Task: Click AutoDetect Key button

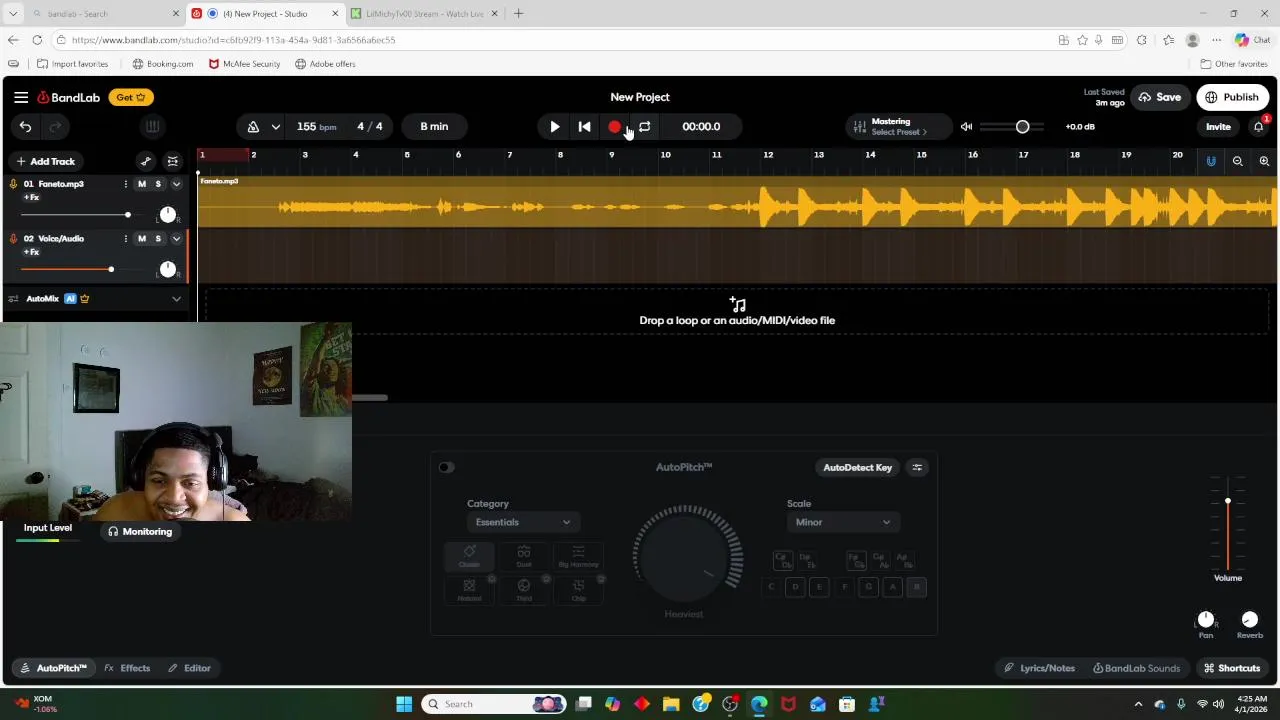Action: coord(857,467)
